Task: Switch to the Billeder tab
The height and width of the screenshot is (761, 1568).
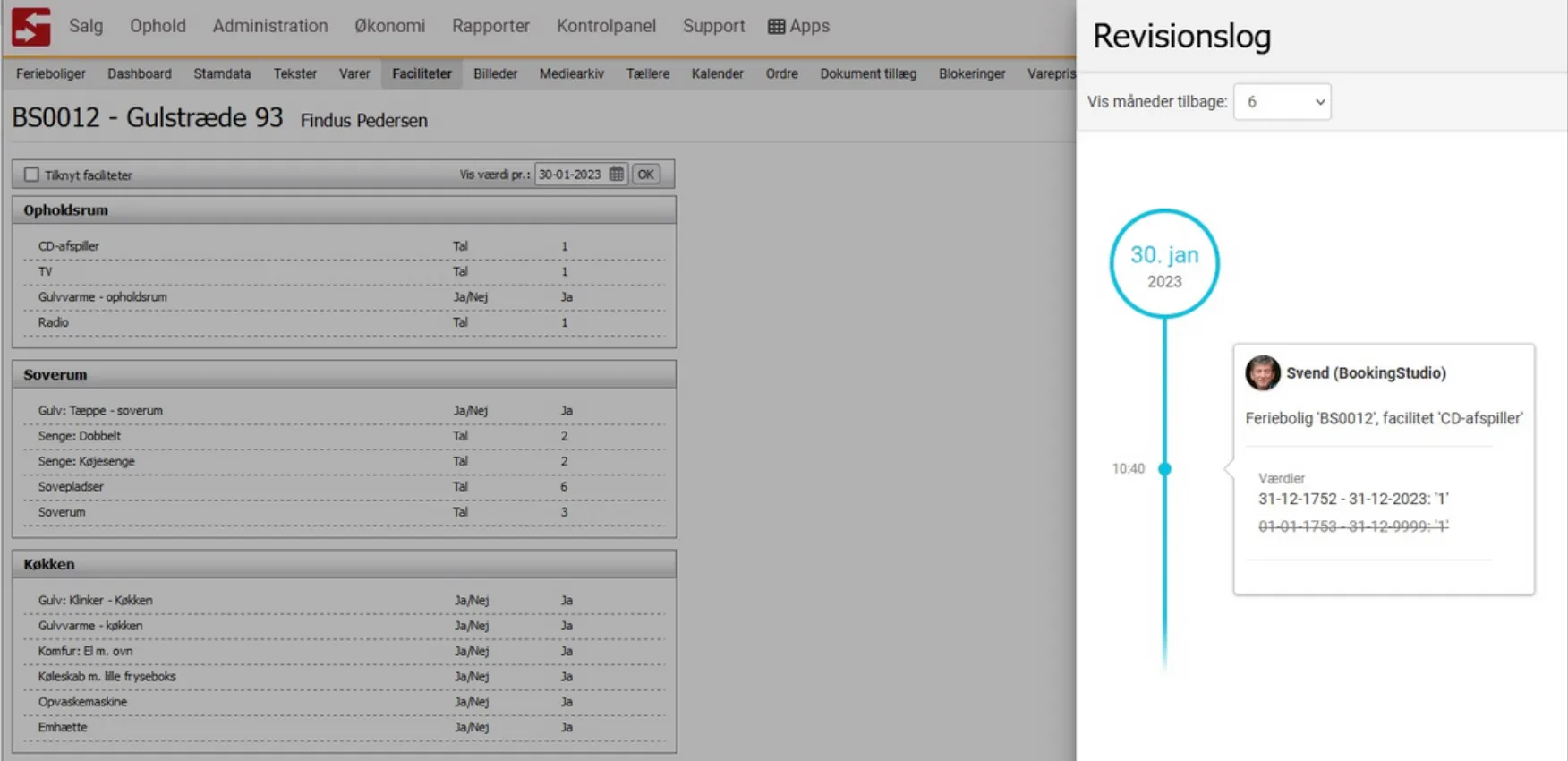Action: [x=495, y=73]
